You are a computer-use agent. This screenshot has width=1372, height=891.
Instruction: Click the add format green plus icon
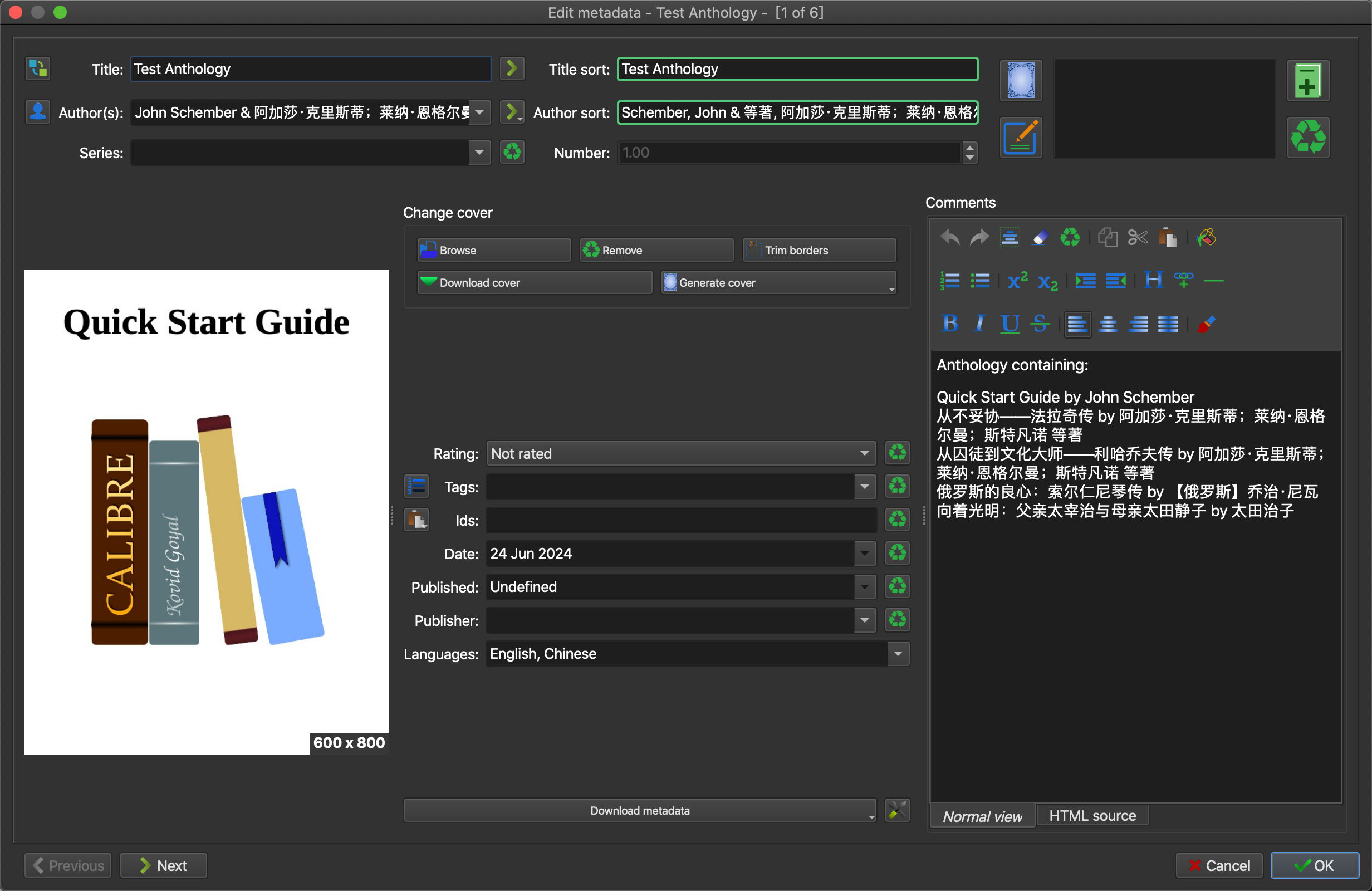pos(1307,81)
